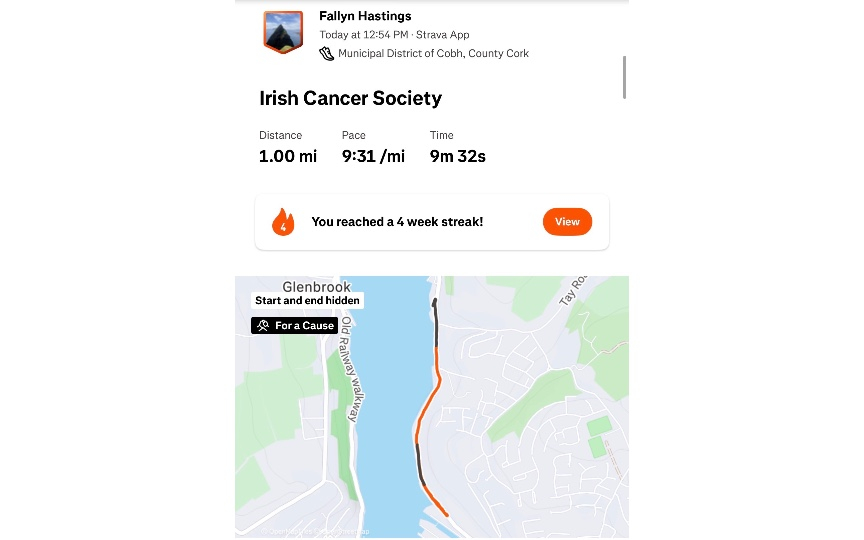The height and width of the screenshot is (540, 864).
Task: Click the For a Cause tag icon
Action: [263, 326]
